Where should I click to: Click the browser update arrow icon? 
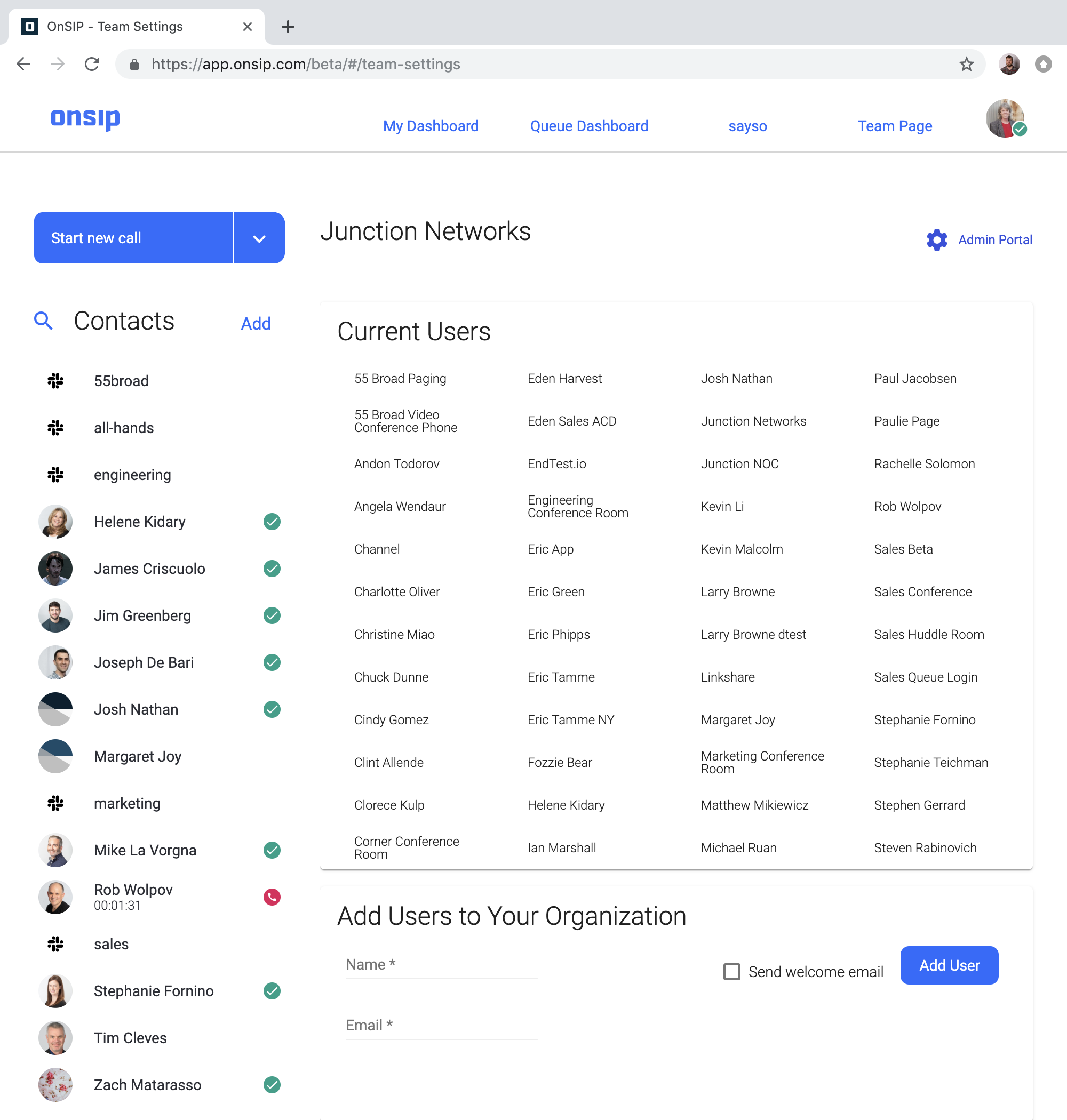(1043, 64)
